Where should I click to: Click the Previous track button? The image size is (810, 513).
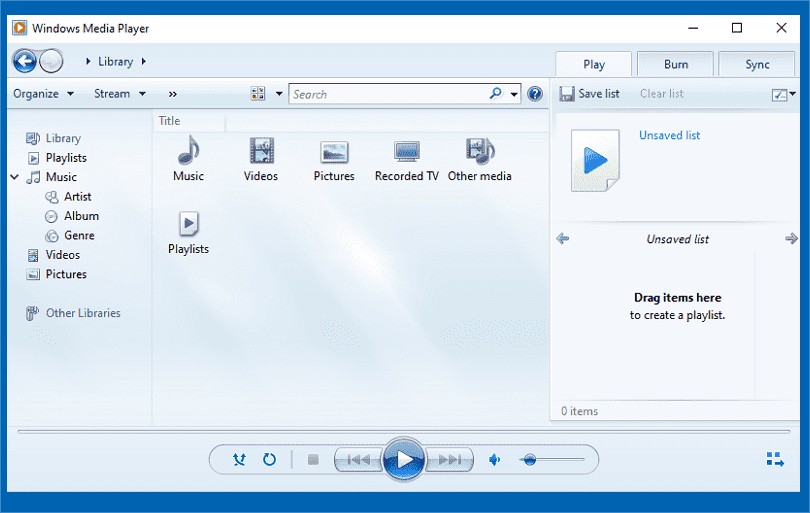(359, 459)
